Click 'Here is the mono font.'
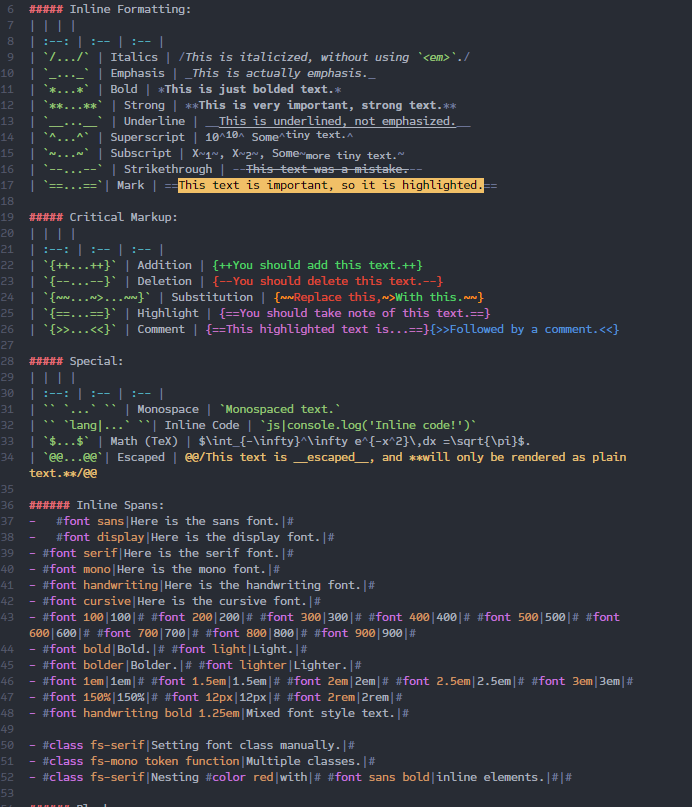 191,569
